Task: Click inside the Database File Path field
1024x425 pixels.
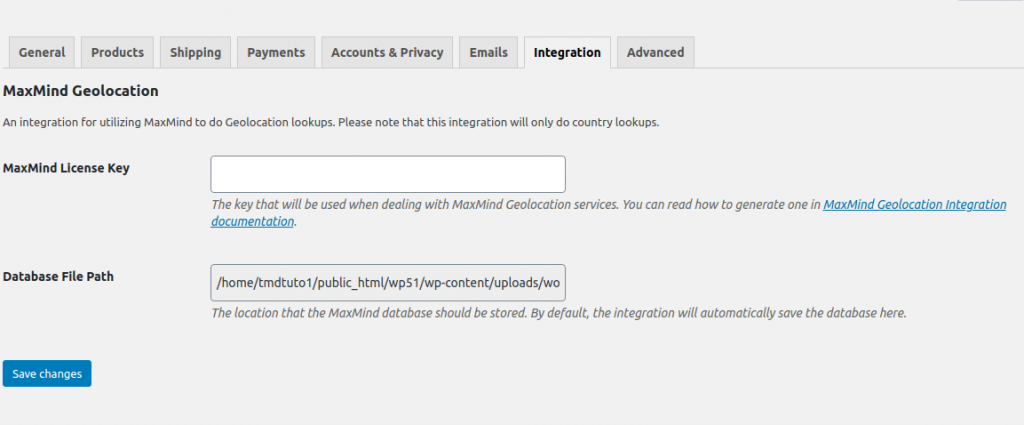Action: 388,283
